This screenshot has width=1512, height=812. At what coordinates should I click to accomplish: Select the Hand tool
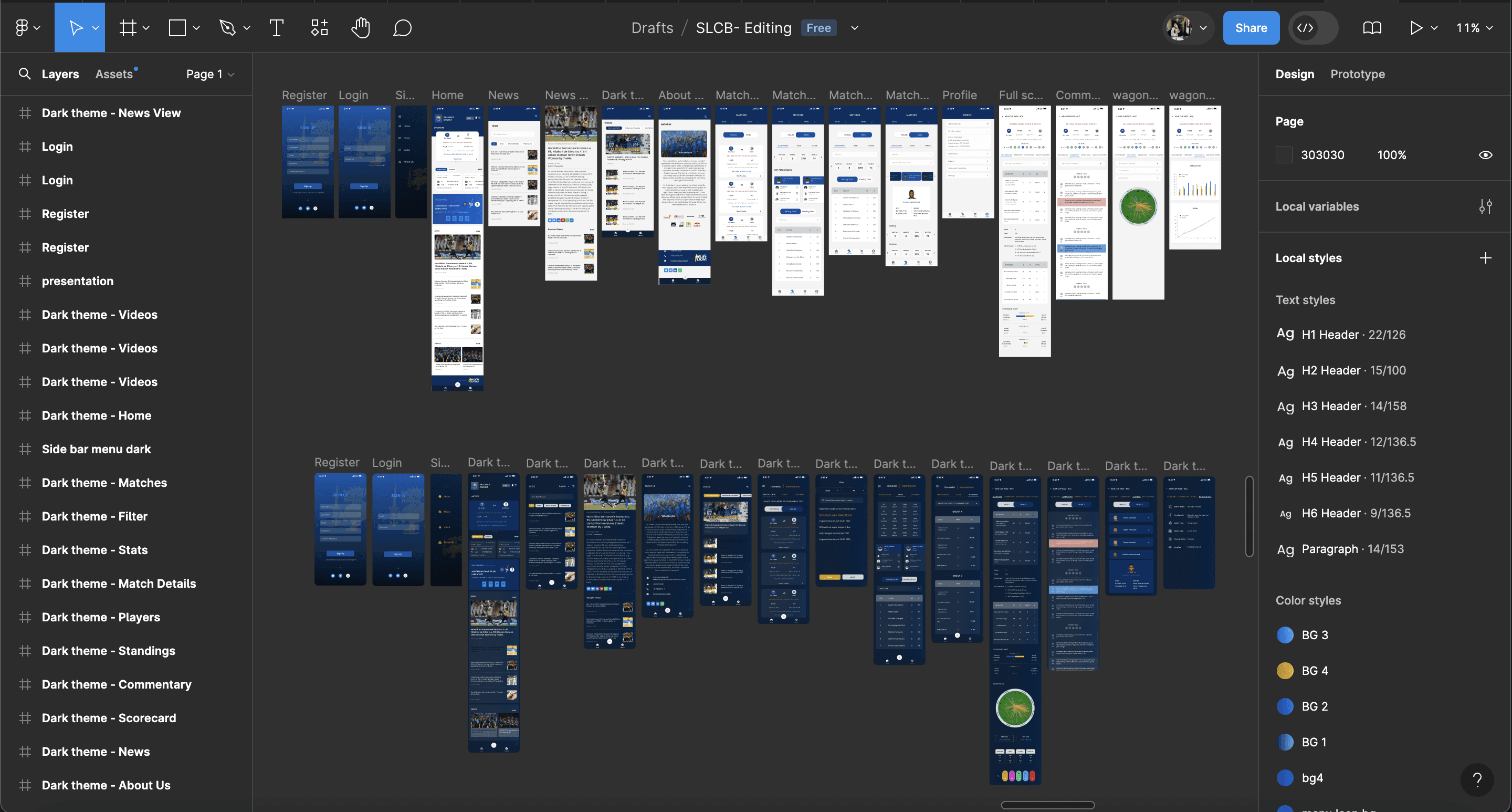[x=360, y=28]
